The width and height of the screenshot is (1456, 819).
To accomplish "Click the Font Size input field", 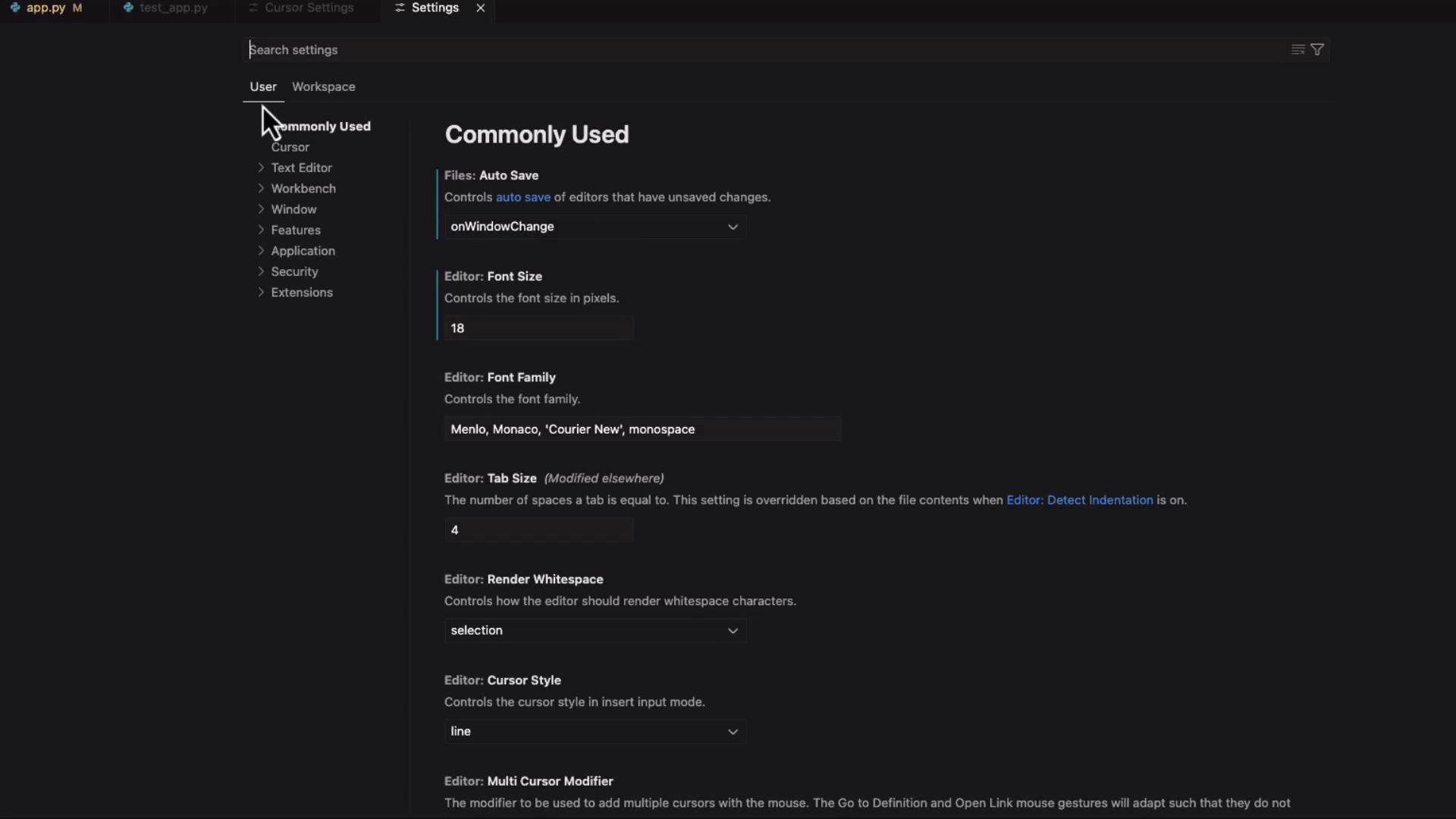I will pyautogui.click(x=538, y=328).
